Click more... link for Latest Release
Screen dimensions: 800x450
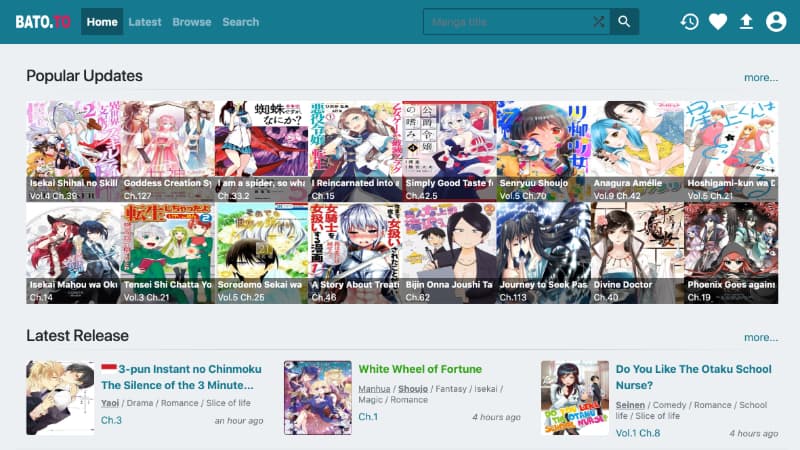761,337
